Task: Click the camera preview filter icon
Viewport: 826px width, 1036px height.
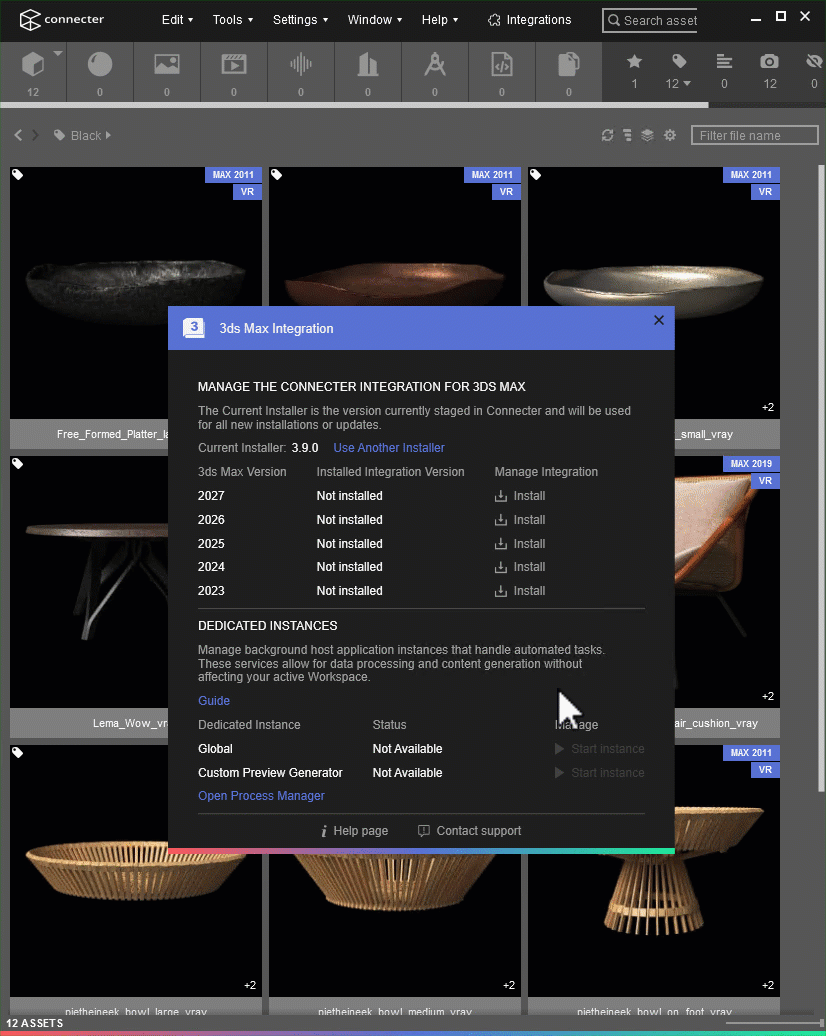Action: 769,61
